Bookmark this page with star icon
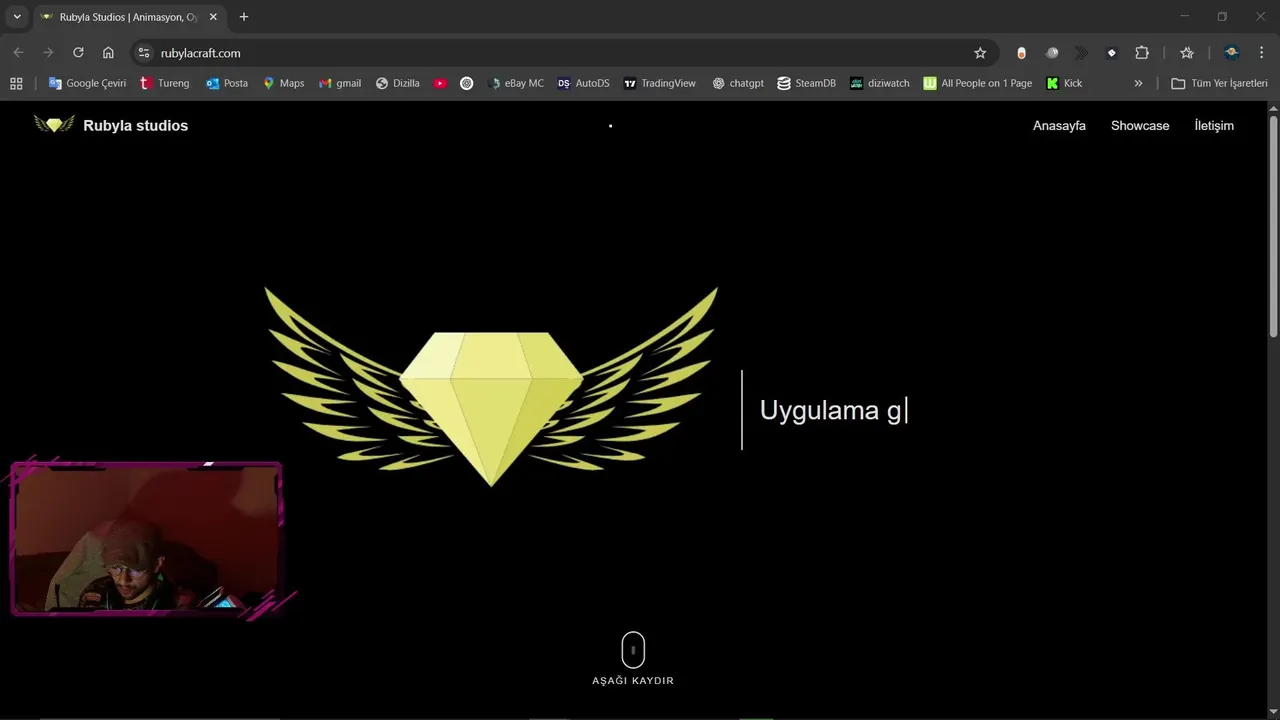Image resolution: width=1280 pixels, height=720 pixels. 980,53
